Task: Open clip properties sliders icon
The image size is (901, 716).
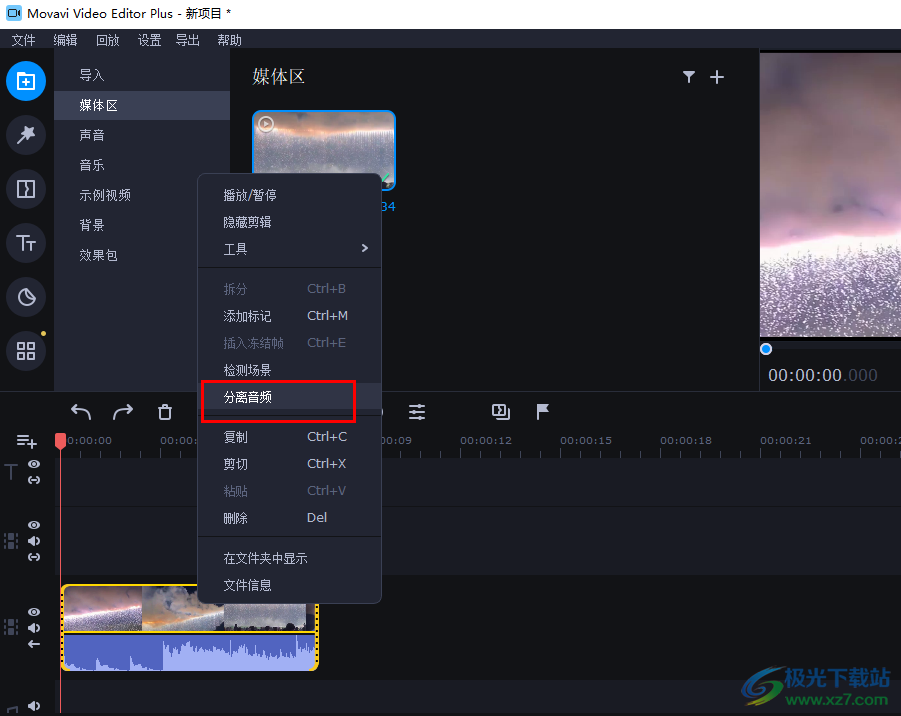Action: 417,411
